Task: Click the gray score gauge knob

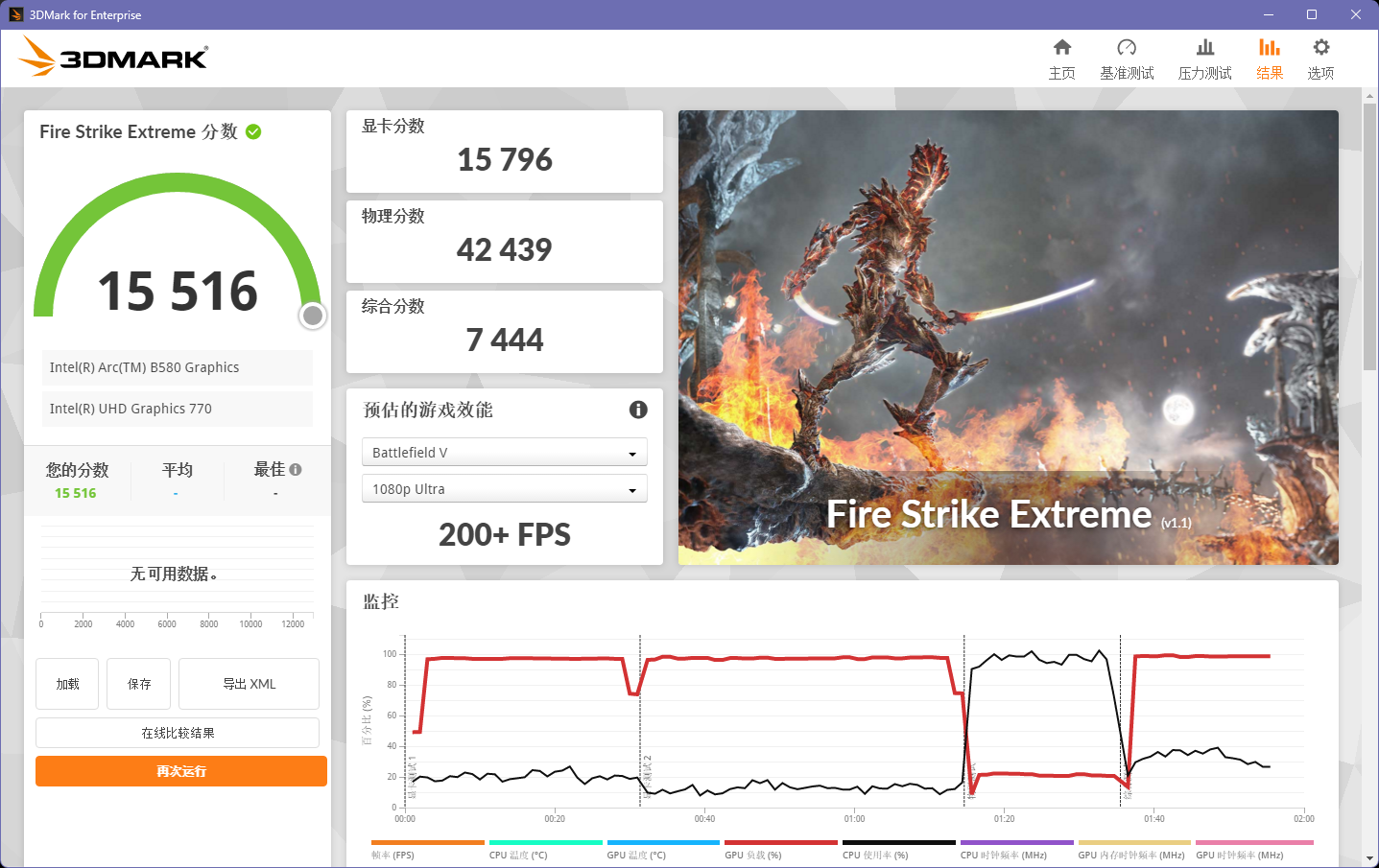Action: 313,316
